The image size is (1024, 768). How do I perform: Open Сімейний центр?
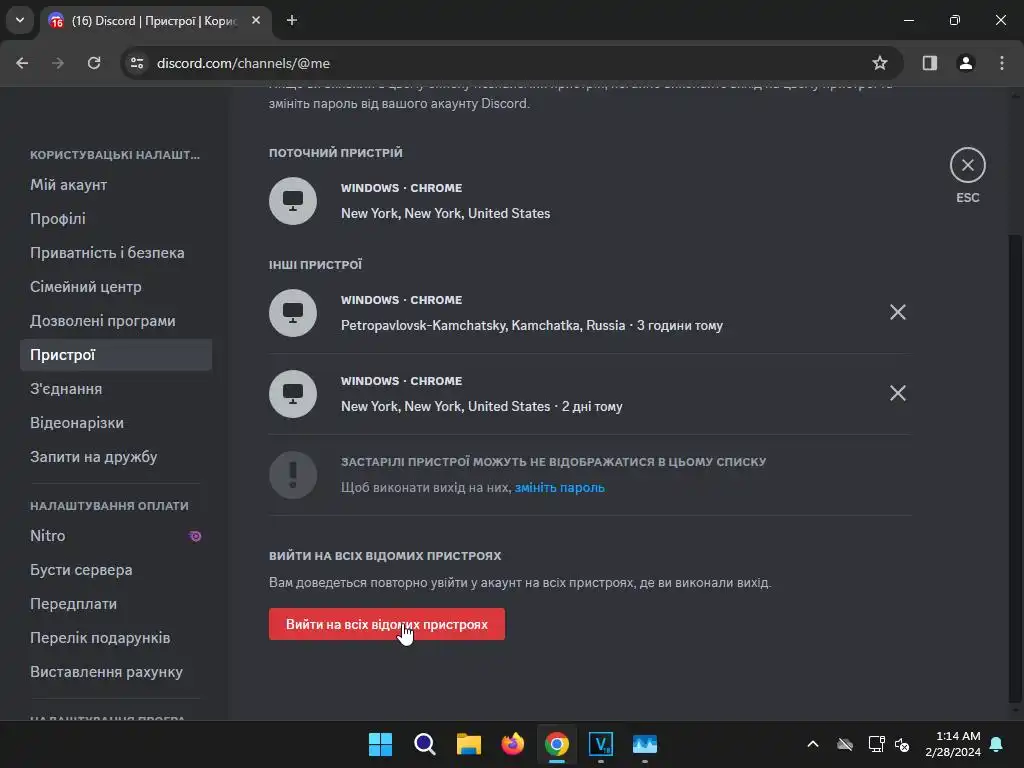[116, 287]
